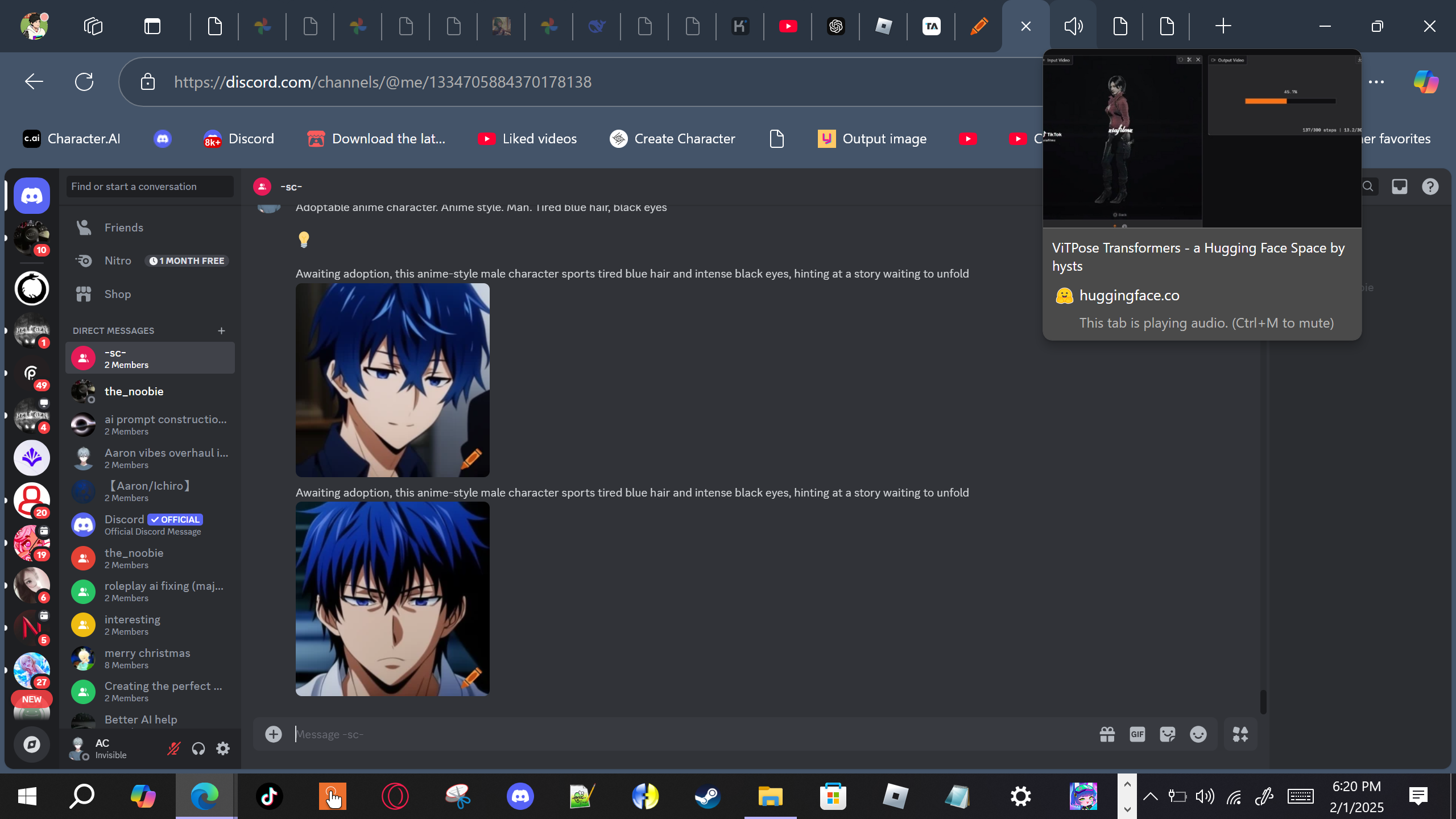This screenshot has height=819, width=1456.
Task: Open the_noobie direct message
Action: (x=134, y=391)
